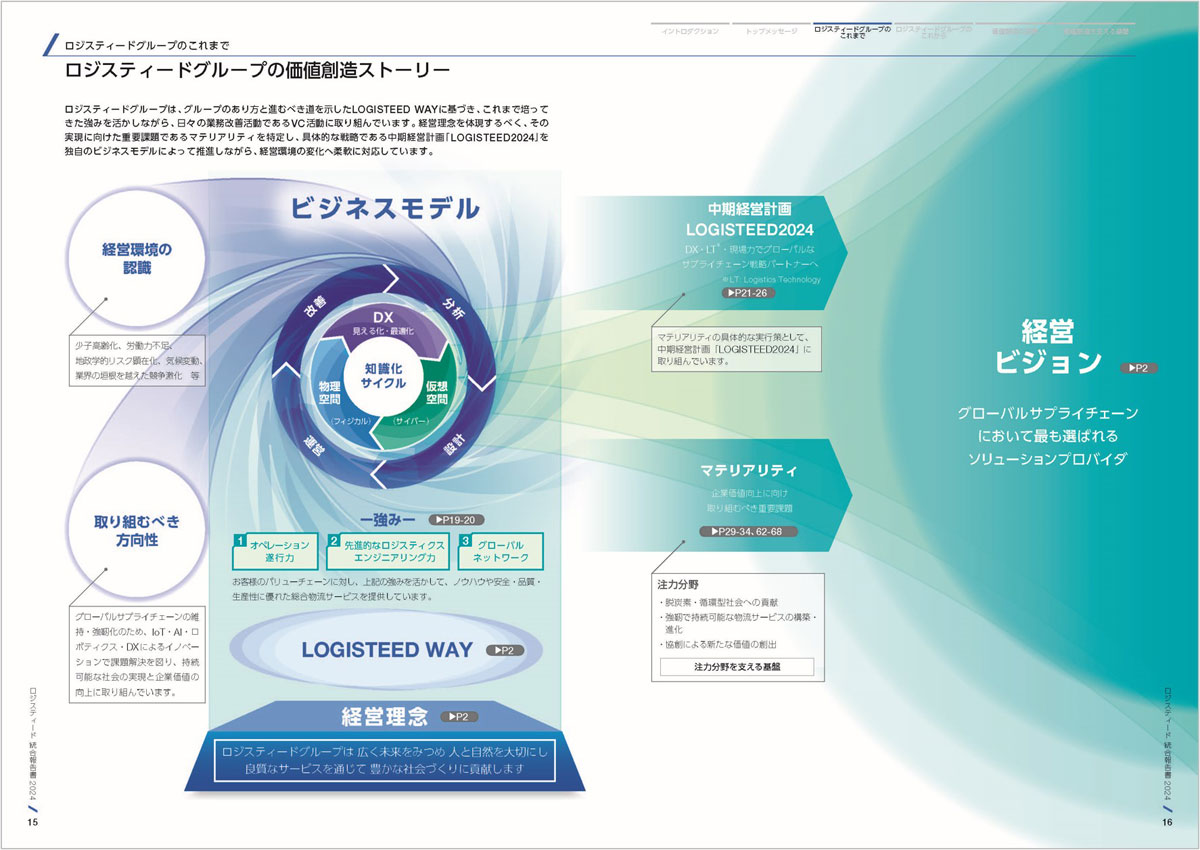Go to the ロジスティードグループのこれから tab
The height and width of the screenshot is (850, 1200).
(x=933, y=33)
